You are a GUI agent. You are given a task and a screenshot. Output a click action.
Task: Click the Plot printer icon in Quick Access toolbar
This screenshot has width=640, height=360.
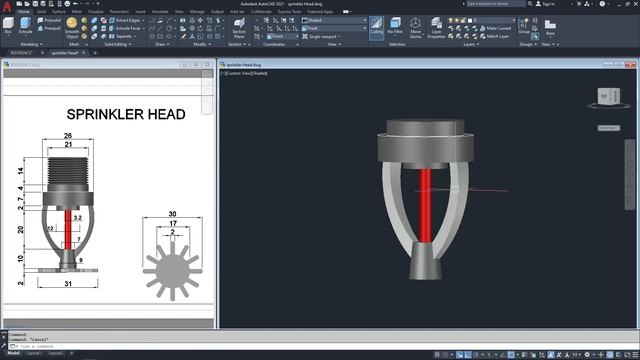(67, 4)
